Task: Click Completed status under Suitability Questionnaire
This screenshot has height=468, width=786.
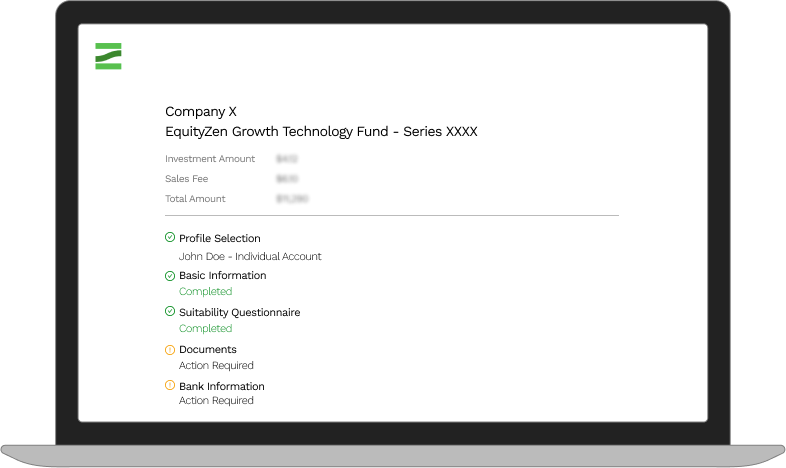Action: point(205,329)
